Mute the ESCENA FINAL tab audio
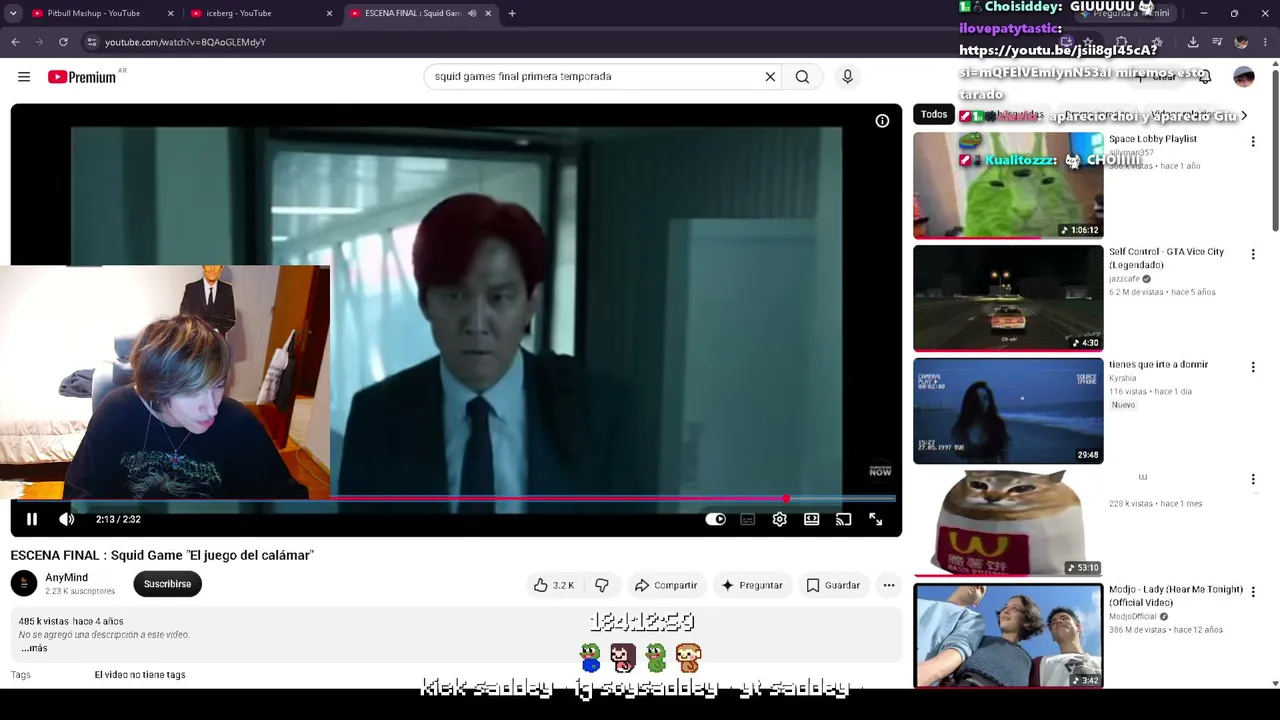1280x720 pixels. pyautogui.click(x=472, y=13)
